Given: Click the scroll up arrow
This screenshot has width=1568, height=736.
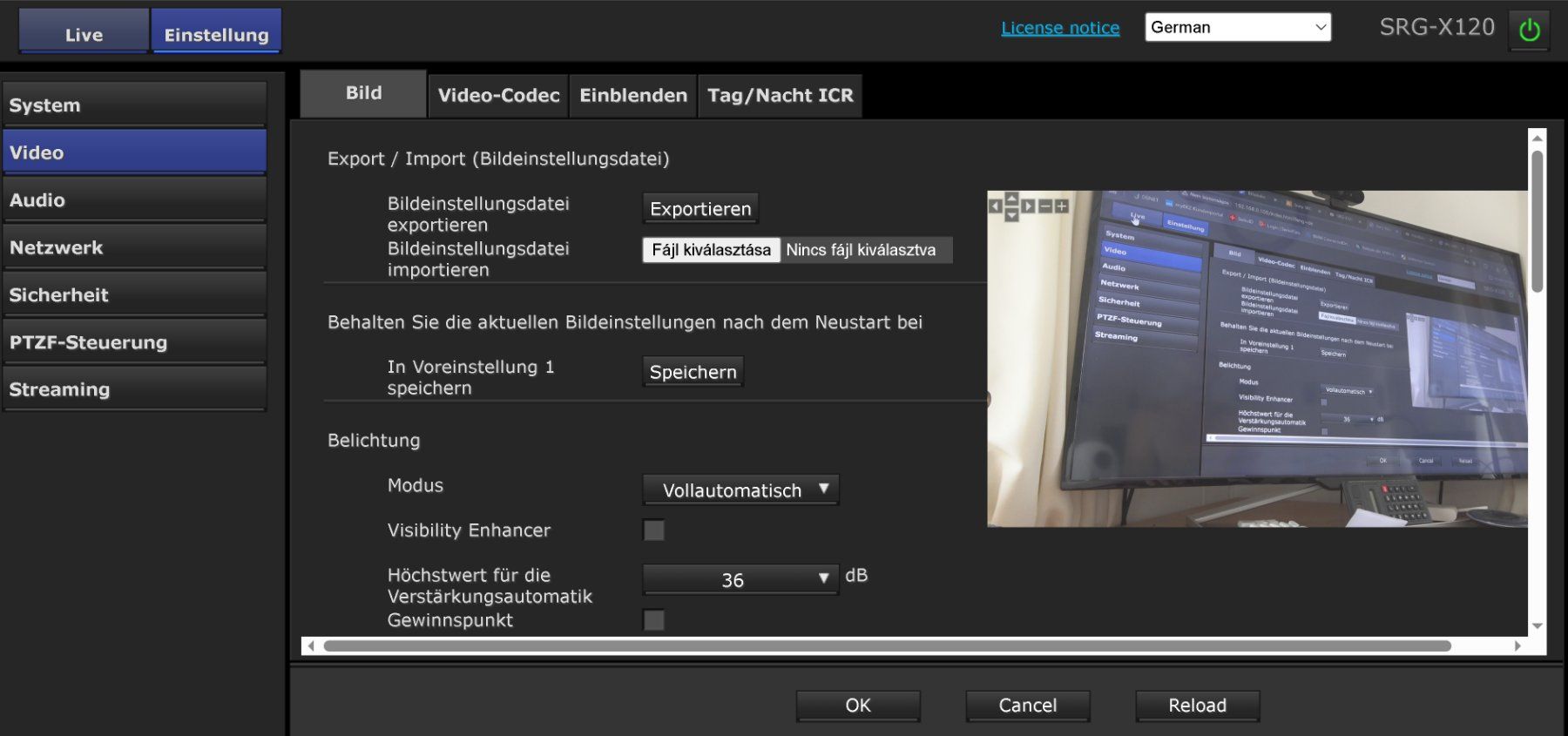Looking at the screenshot, I should 1538,138.
